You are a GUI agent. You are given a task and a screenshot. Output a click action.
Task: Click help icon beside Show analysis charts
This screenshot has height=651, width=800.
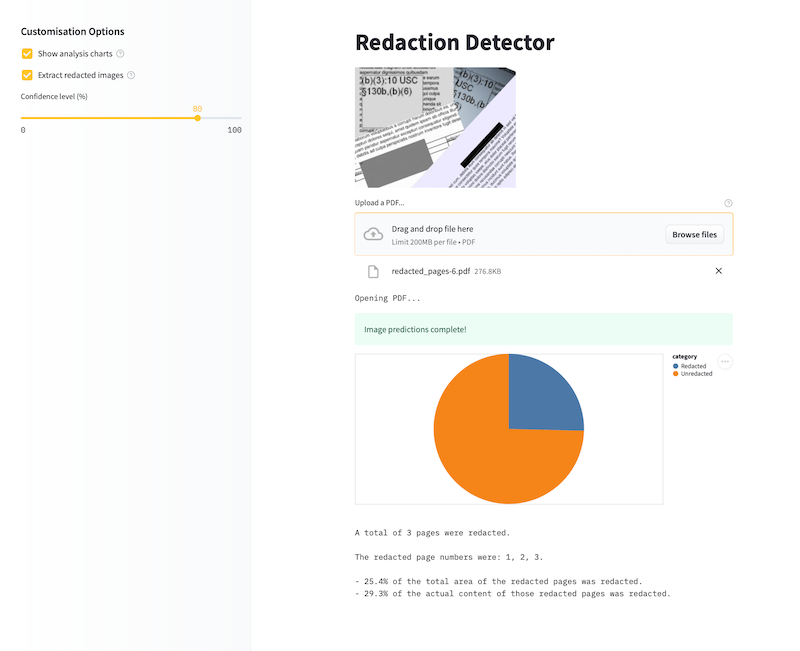(120, 53)
